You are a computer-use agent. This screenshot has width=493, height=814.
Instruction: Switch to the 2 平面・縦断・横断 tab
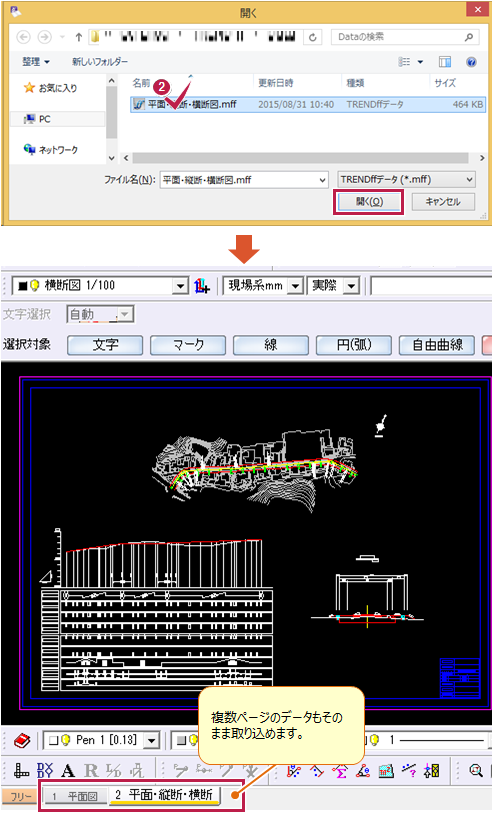point(164,795)
